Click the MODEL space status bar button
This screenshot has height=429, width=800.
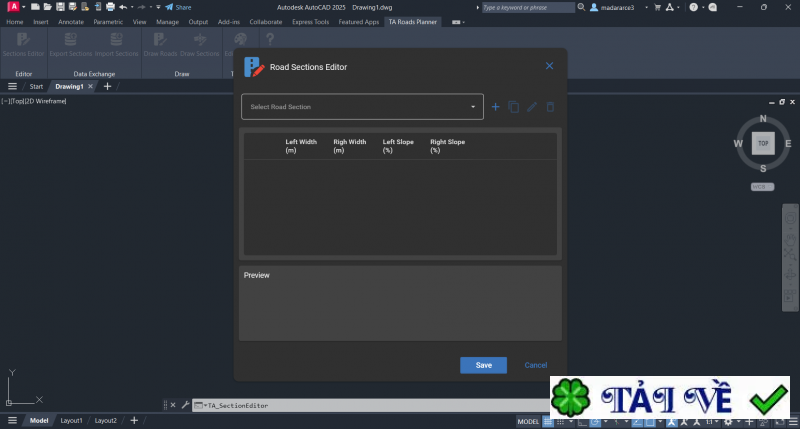click(528, 421)
